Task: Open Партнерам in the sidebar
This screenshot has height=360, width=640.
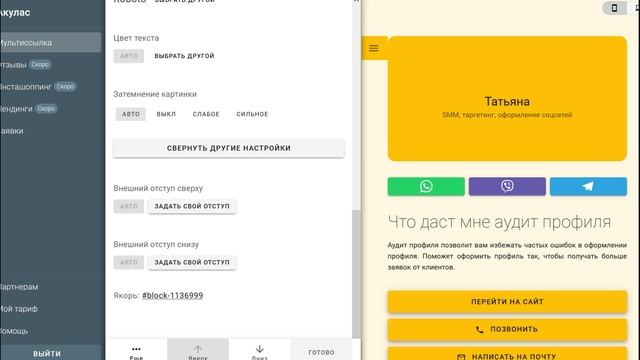Action: [x=19, y=287]
